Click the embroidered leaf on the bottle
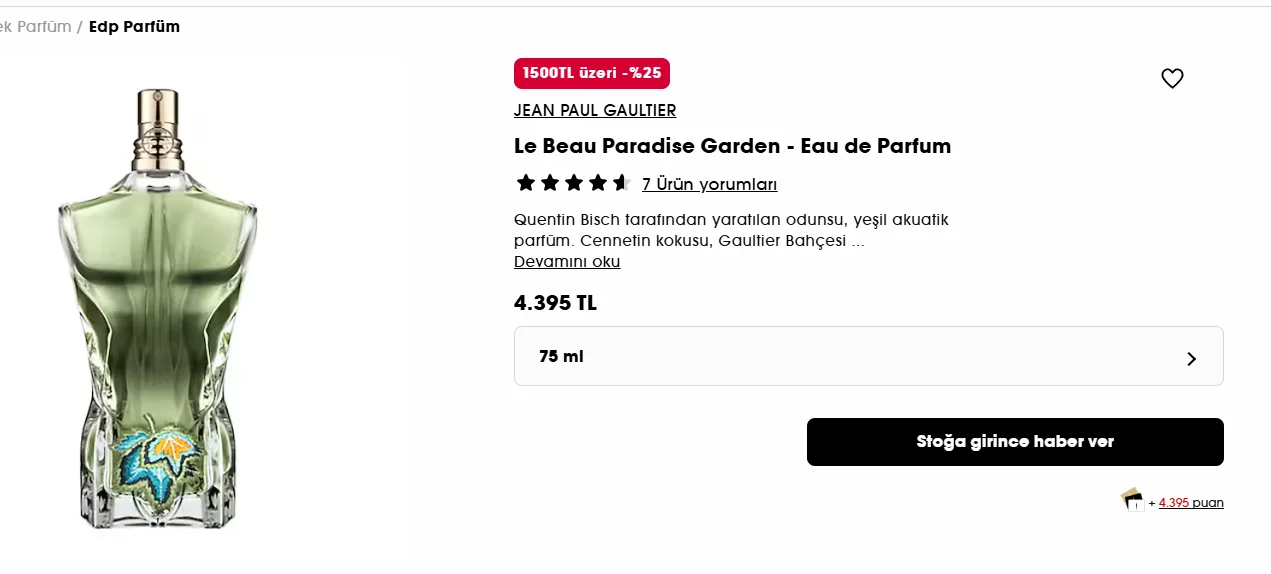The image size is (1271, 574). click(161, 461)
